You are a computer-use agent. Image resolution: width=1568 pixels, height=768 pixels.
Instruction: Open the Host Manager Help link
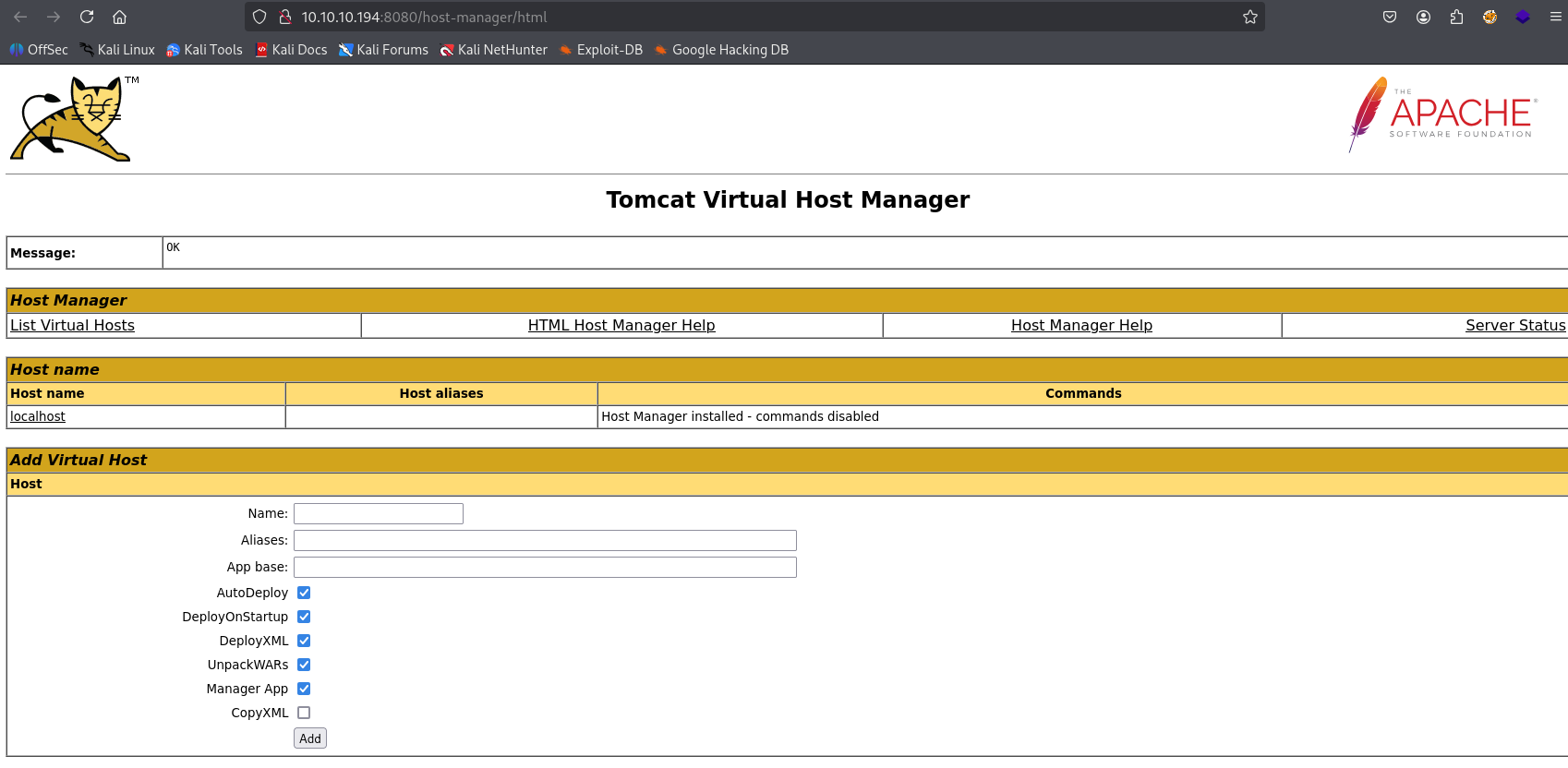tap(1081, 325)
